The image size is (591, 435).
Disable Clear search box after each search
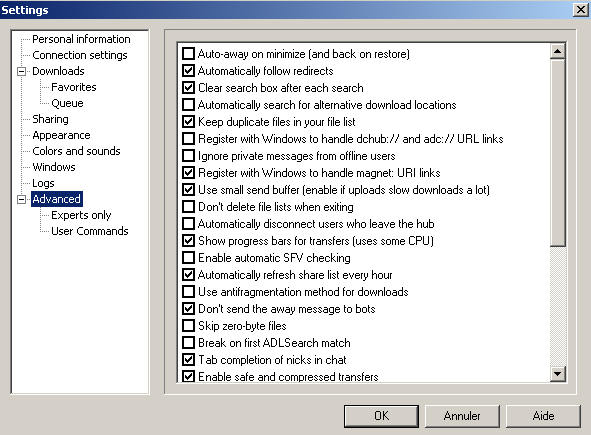point(188,87)
